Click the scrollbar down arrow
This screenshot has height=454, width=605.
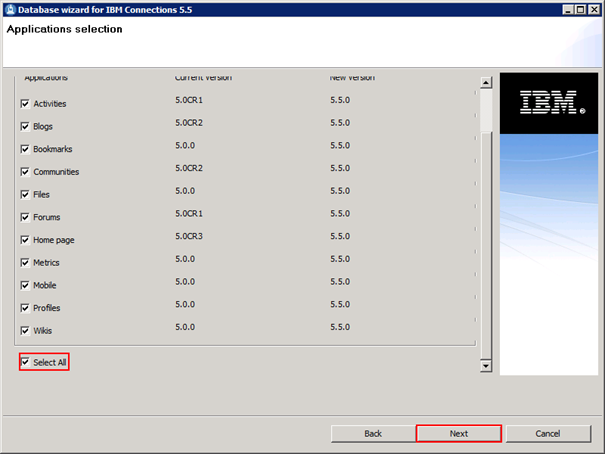(487, 367)
